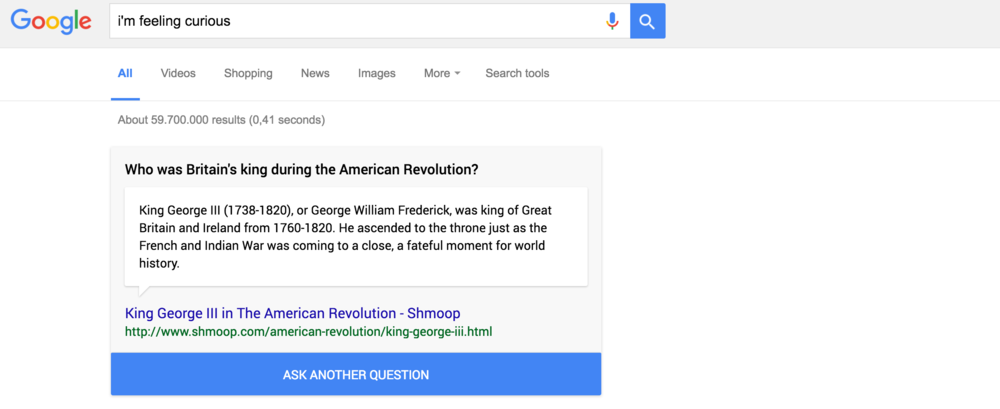
Task: Show the Images results tab
Action: pyautogui.click(x=376, y=73)
